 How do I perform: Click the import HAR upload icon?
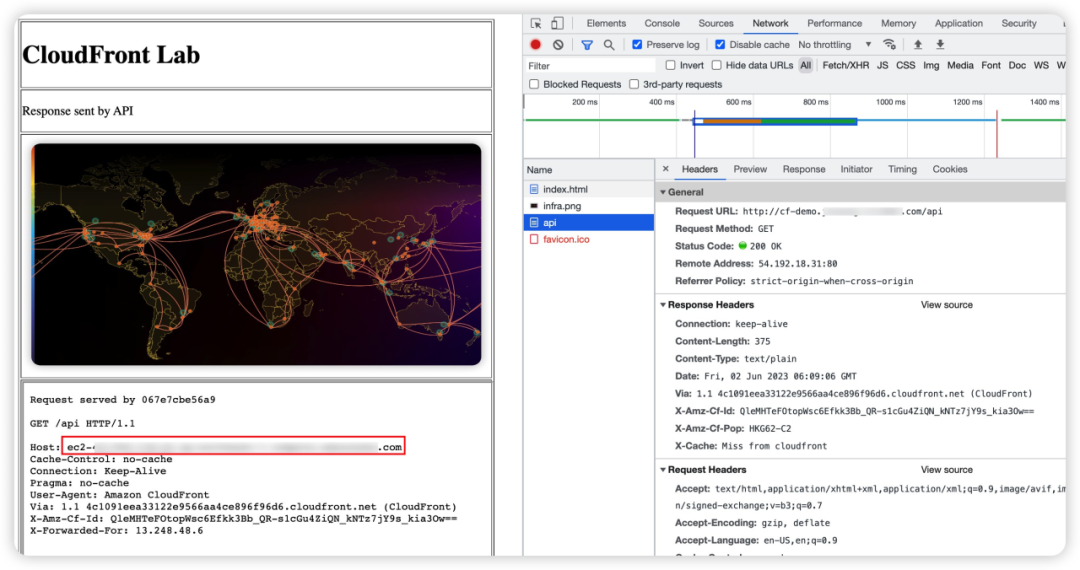(918, 45)
